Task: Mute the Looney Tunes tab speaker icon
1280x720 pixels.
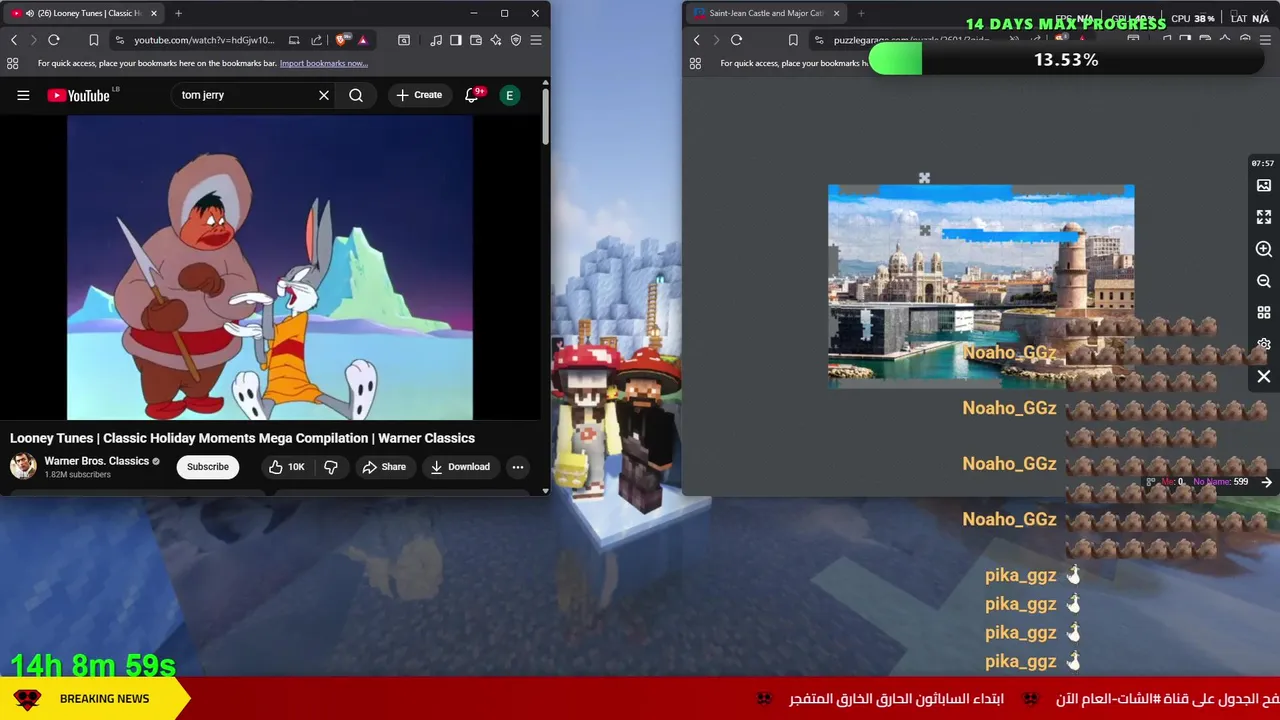Action: tap(30, 13)
